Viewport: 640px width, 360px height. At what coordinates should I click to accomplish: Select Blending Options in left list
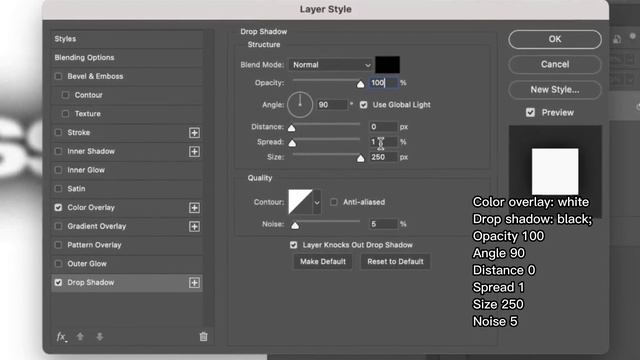(84, 58)
